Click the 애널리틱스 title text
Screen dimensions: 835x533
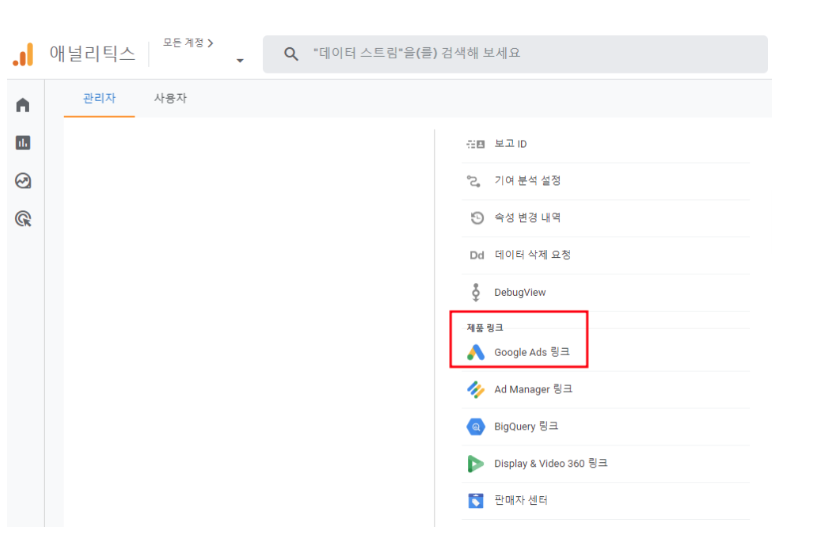(x=93, y=54)
